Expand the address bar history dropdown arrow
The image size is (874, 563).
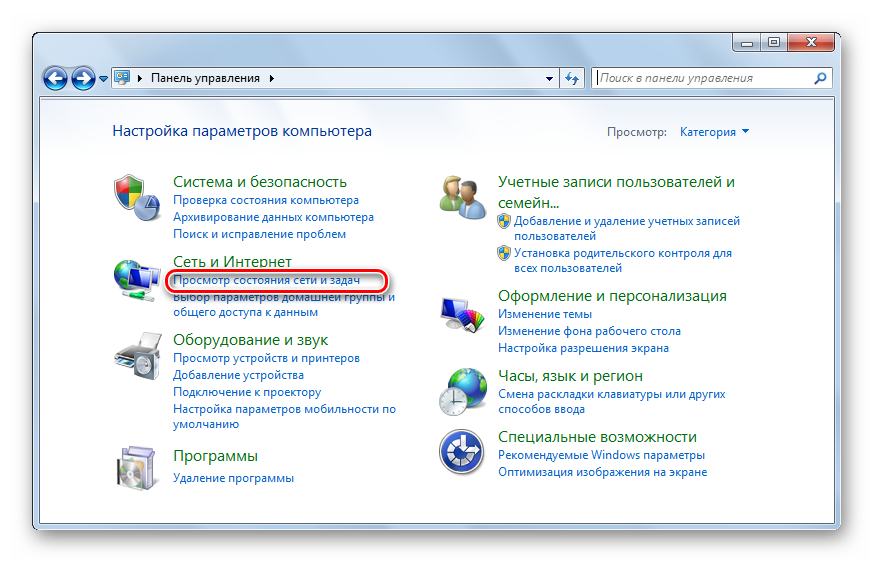pos(550,78)
